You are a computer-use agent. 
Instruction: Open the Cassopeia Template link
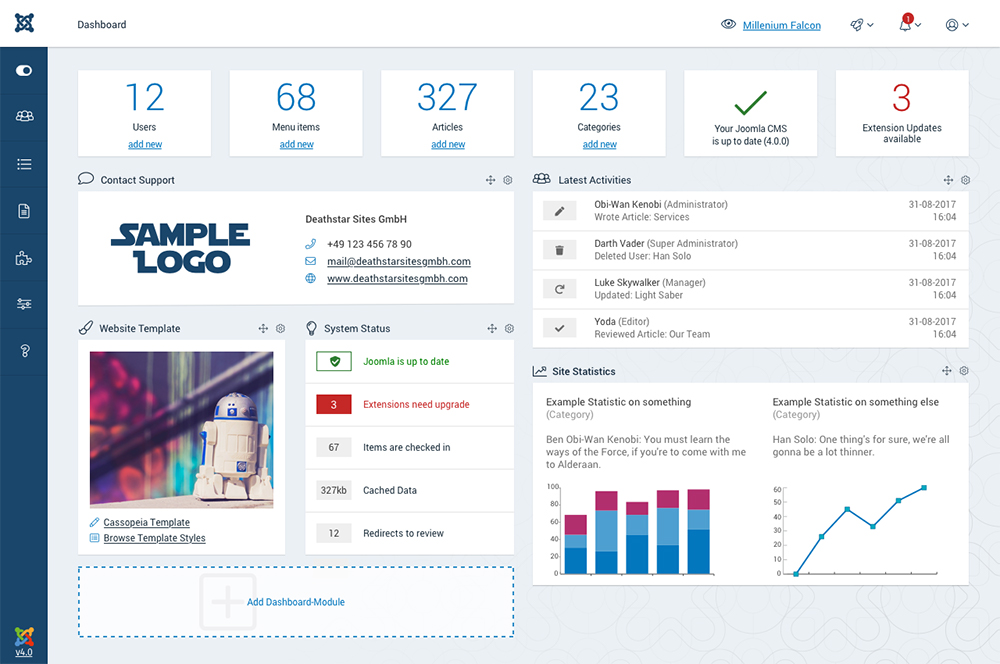tap(147, 522)
